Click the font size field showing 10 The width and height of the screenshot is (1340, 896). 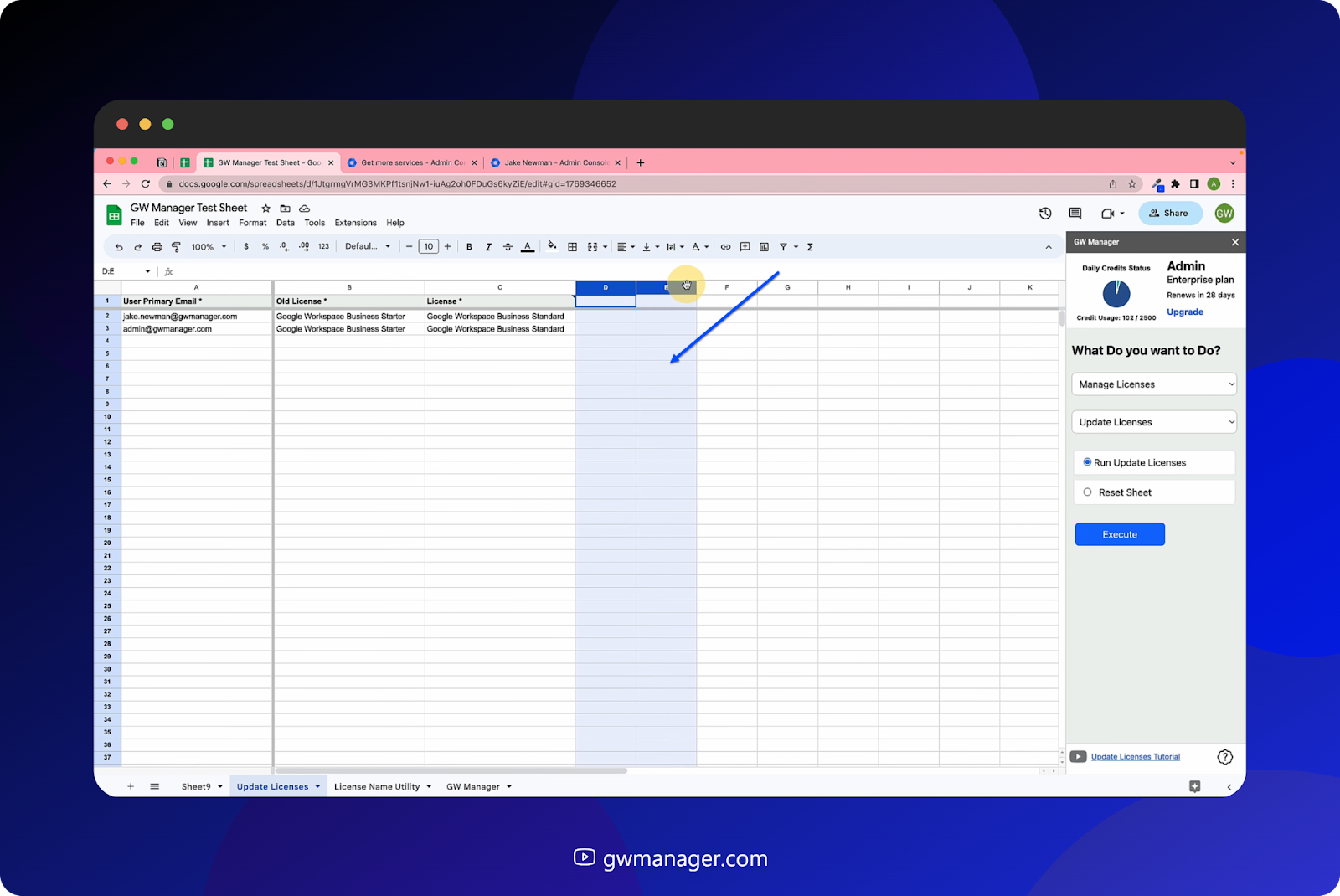point(429,247)
